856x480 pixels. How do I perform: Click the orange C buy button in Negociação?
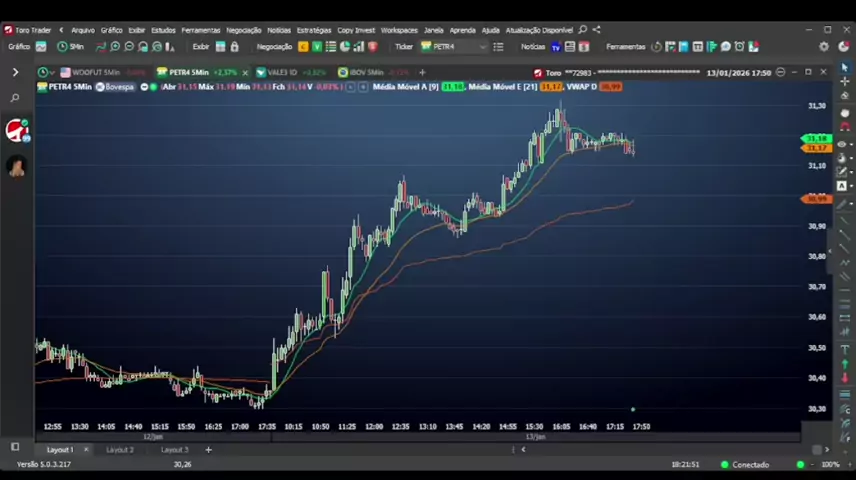point(303,47)
